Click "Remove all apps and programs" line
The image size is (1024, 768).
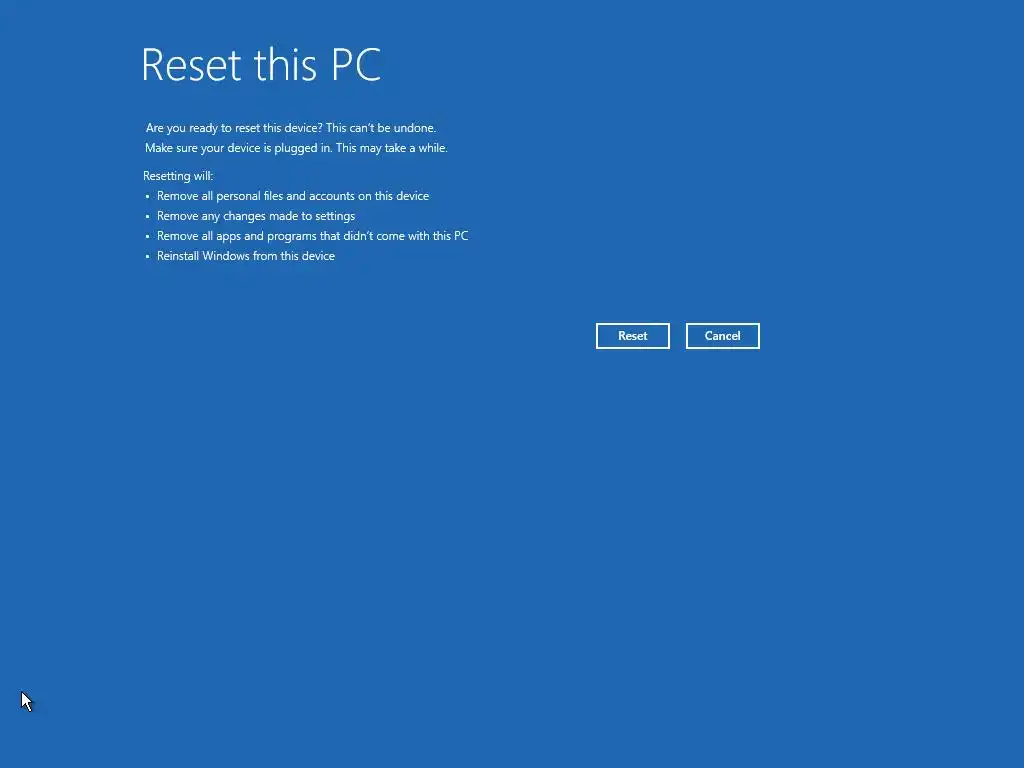312,236
